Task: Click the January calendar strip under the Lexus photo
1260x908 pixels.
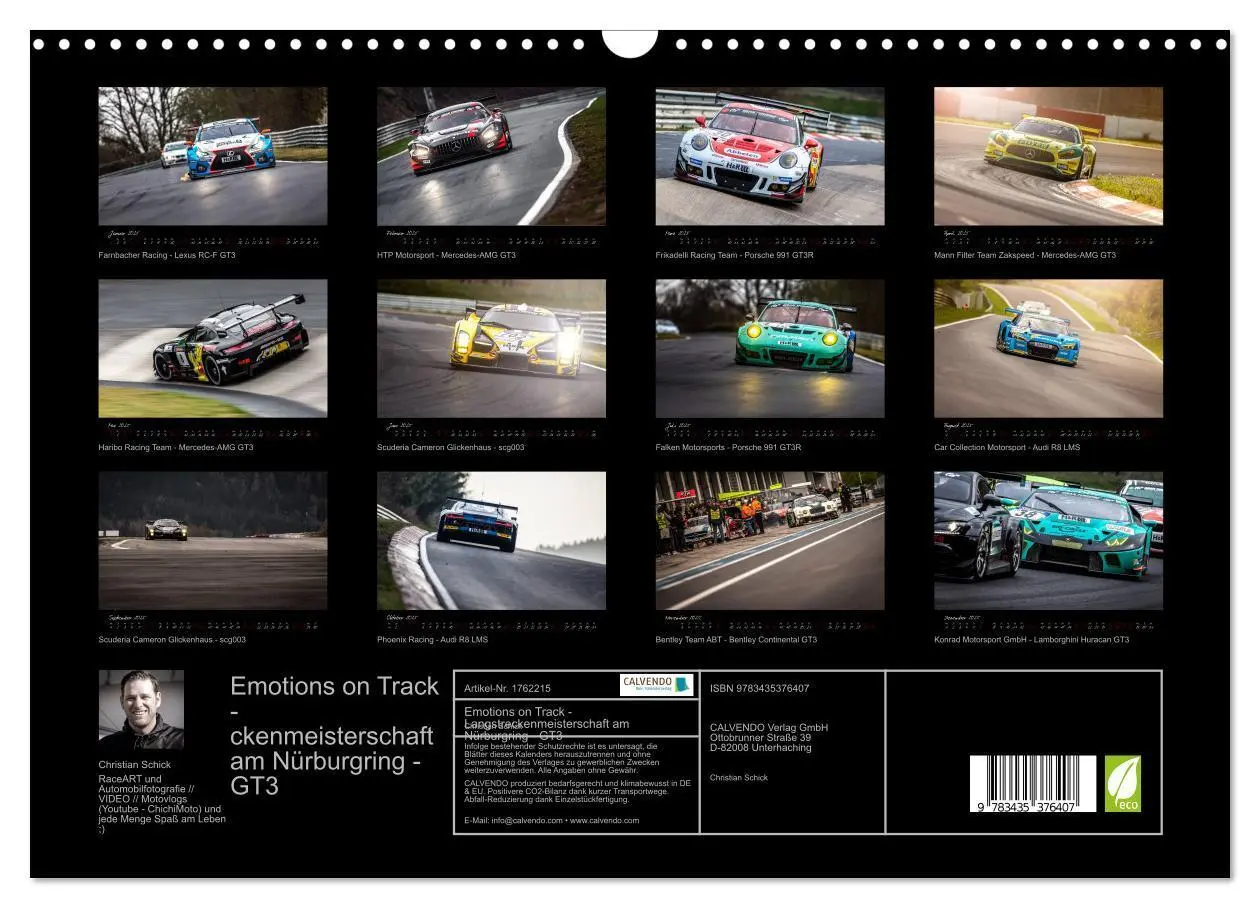Action: pos(212,238)
